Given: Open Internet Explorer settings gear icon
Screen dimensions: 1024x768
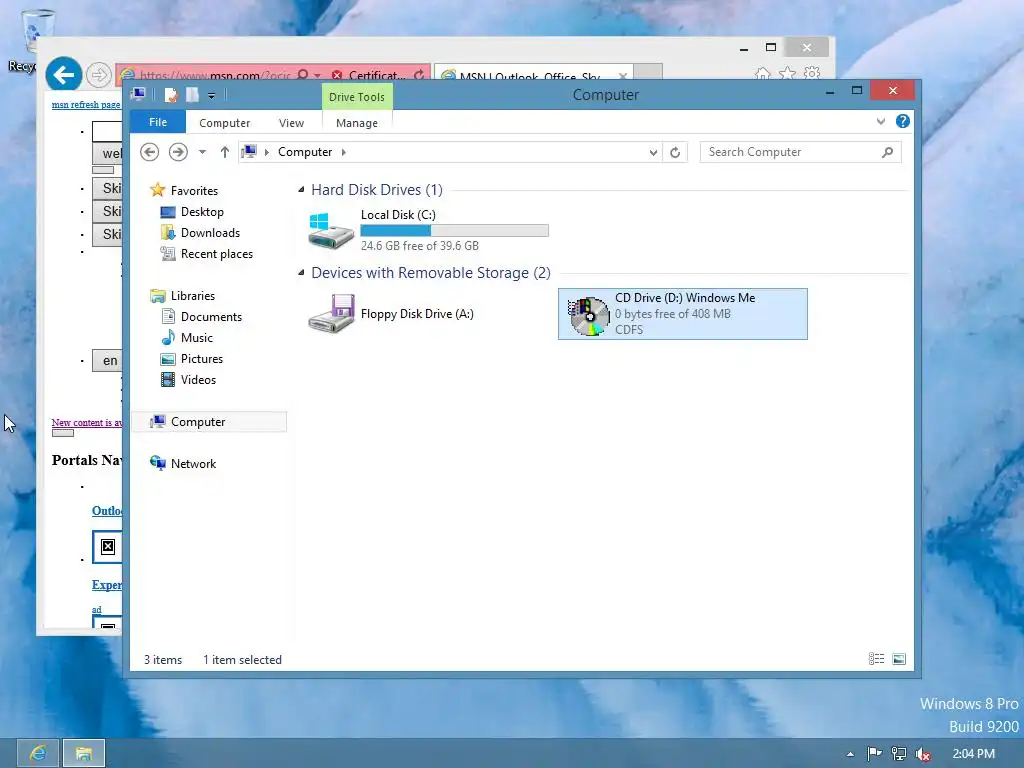Looking at the screenshot, I should click(812, 73).
